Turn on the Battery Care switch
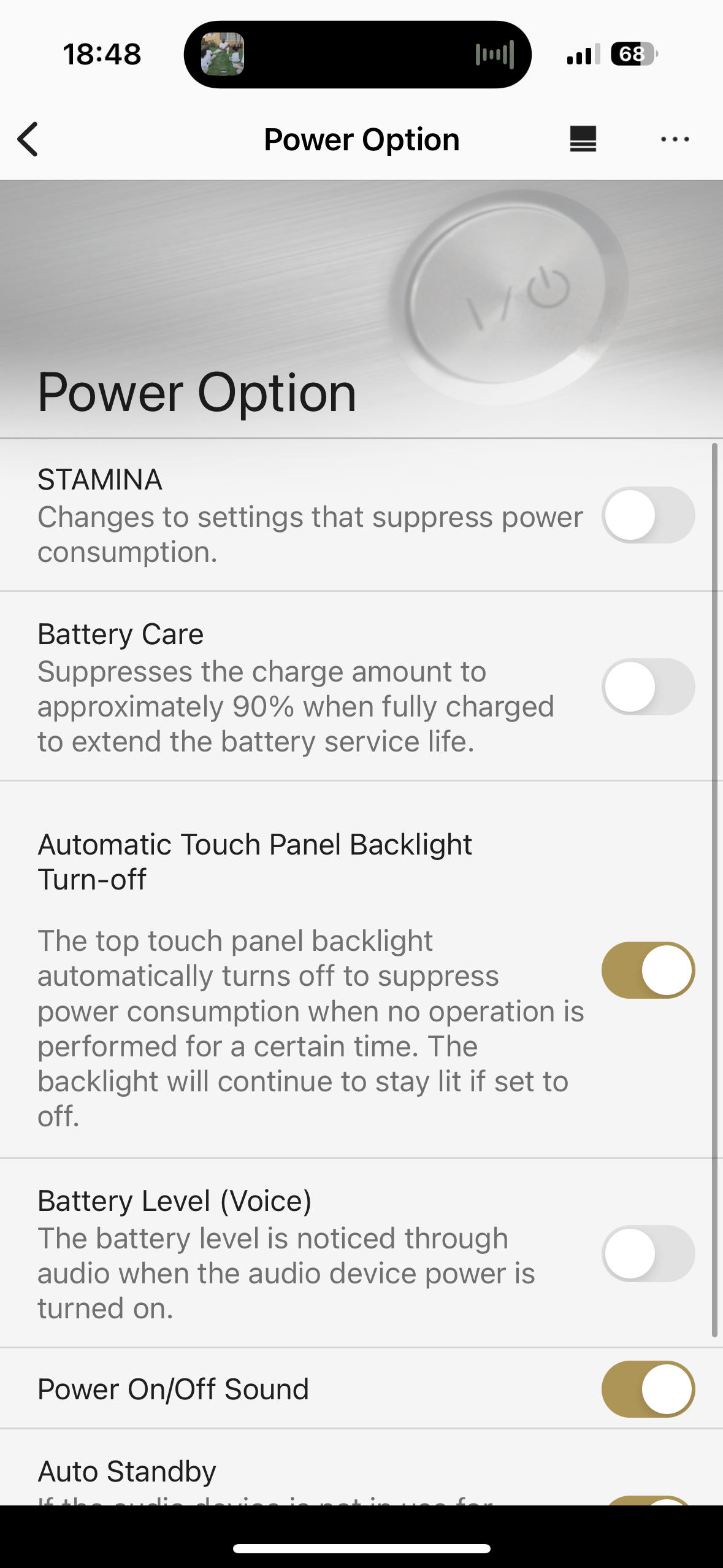 coord(648,686)
